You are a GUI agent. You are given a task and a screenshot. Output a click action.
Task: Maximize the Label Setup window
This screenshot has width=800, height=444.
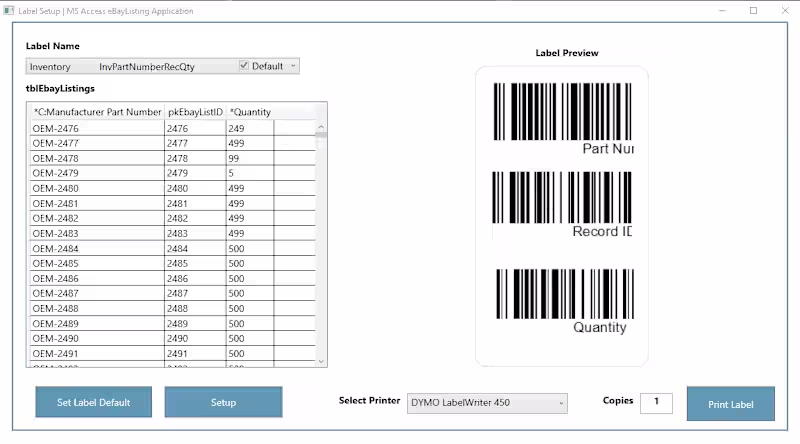coord(753,10)
